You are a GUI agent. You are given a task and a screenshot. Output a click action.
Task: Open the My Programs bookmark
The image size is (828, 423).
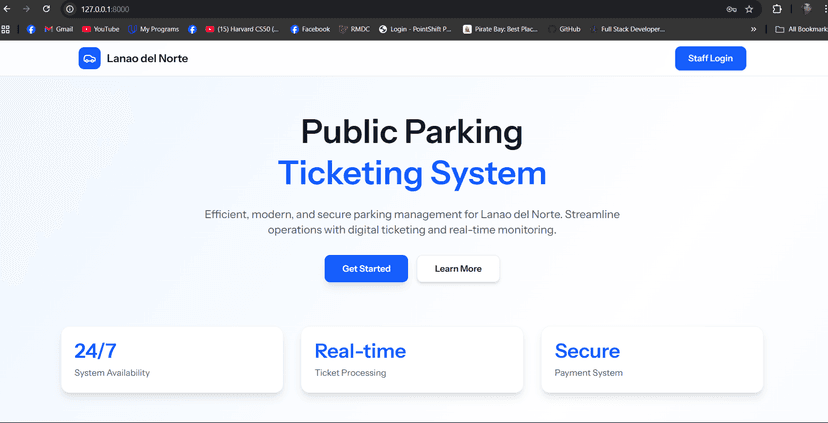pos(154,30)
